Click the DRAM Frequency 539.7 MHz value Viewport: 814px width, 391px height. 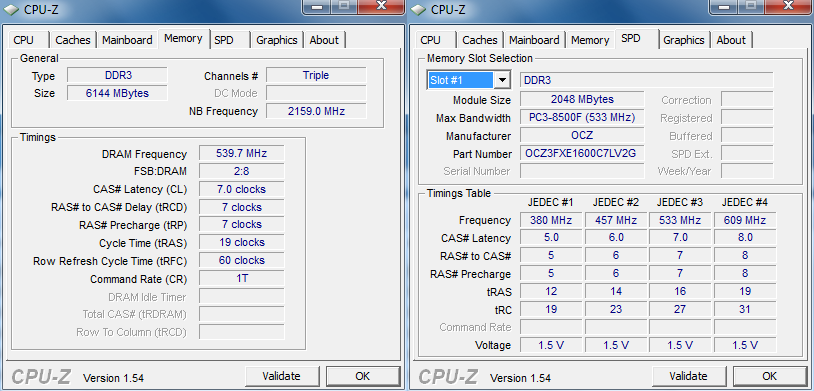point(241,153)
